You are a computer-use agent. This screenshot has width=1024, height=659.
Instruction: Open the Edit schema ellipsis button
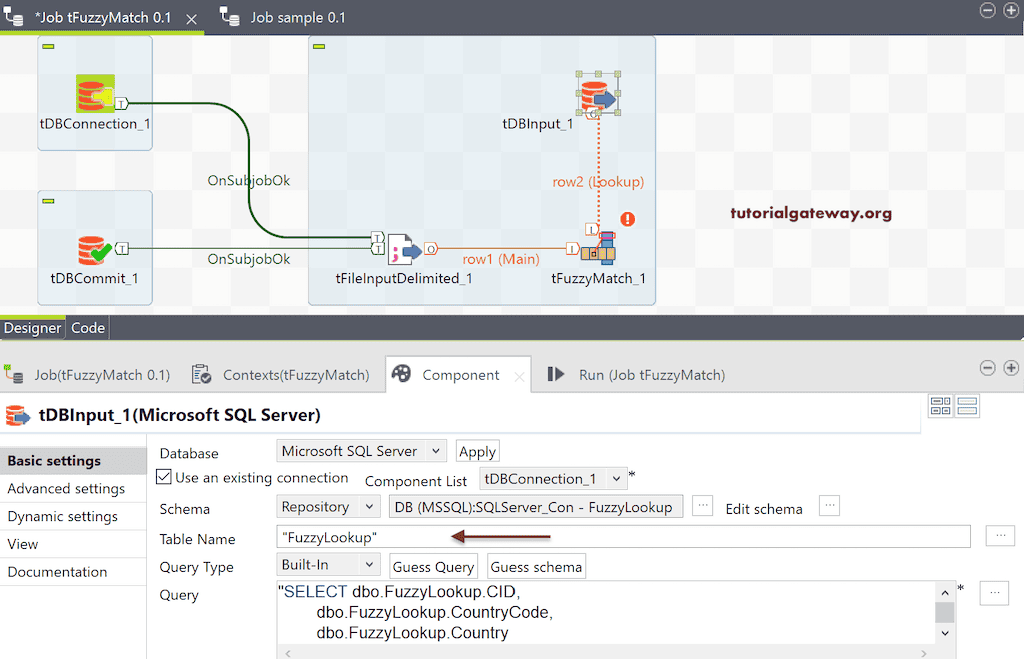[x=830, y=507]
